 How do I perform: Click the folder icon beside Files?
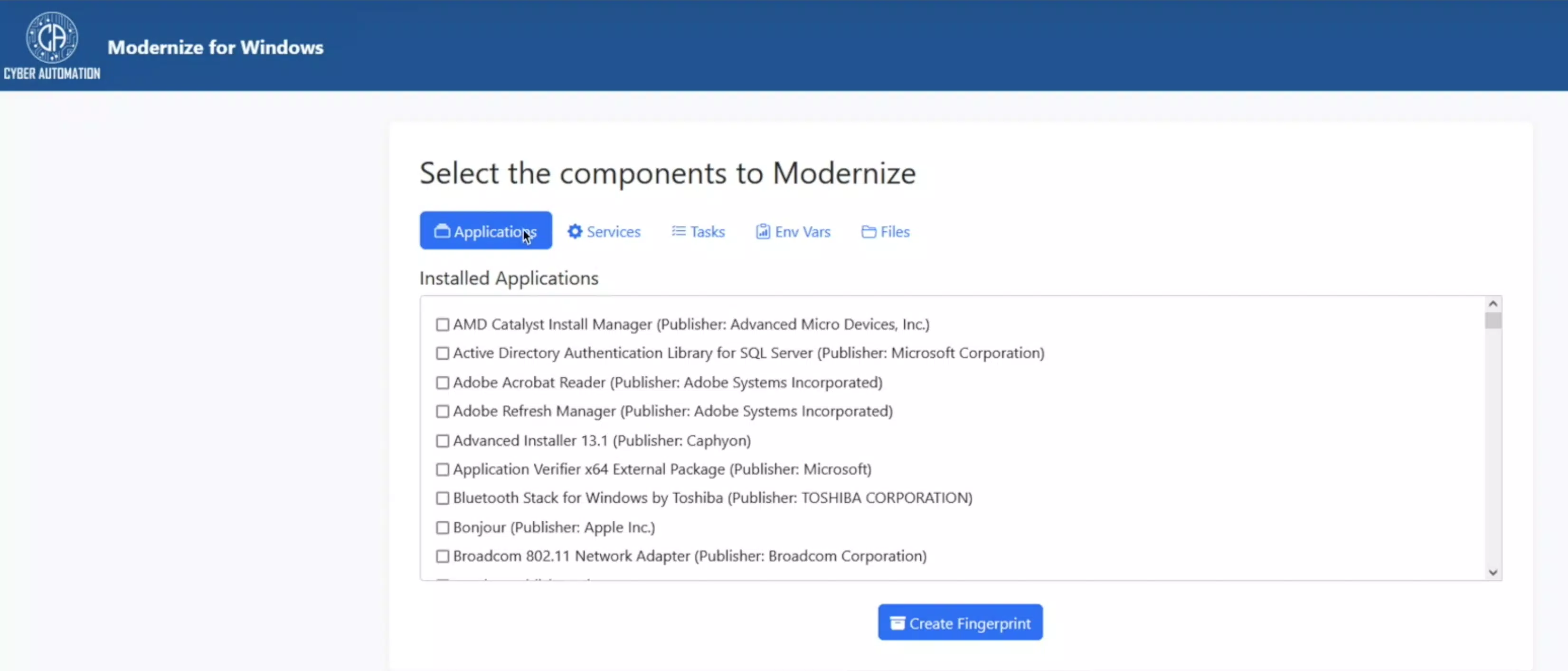(x=869, y=231)
